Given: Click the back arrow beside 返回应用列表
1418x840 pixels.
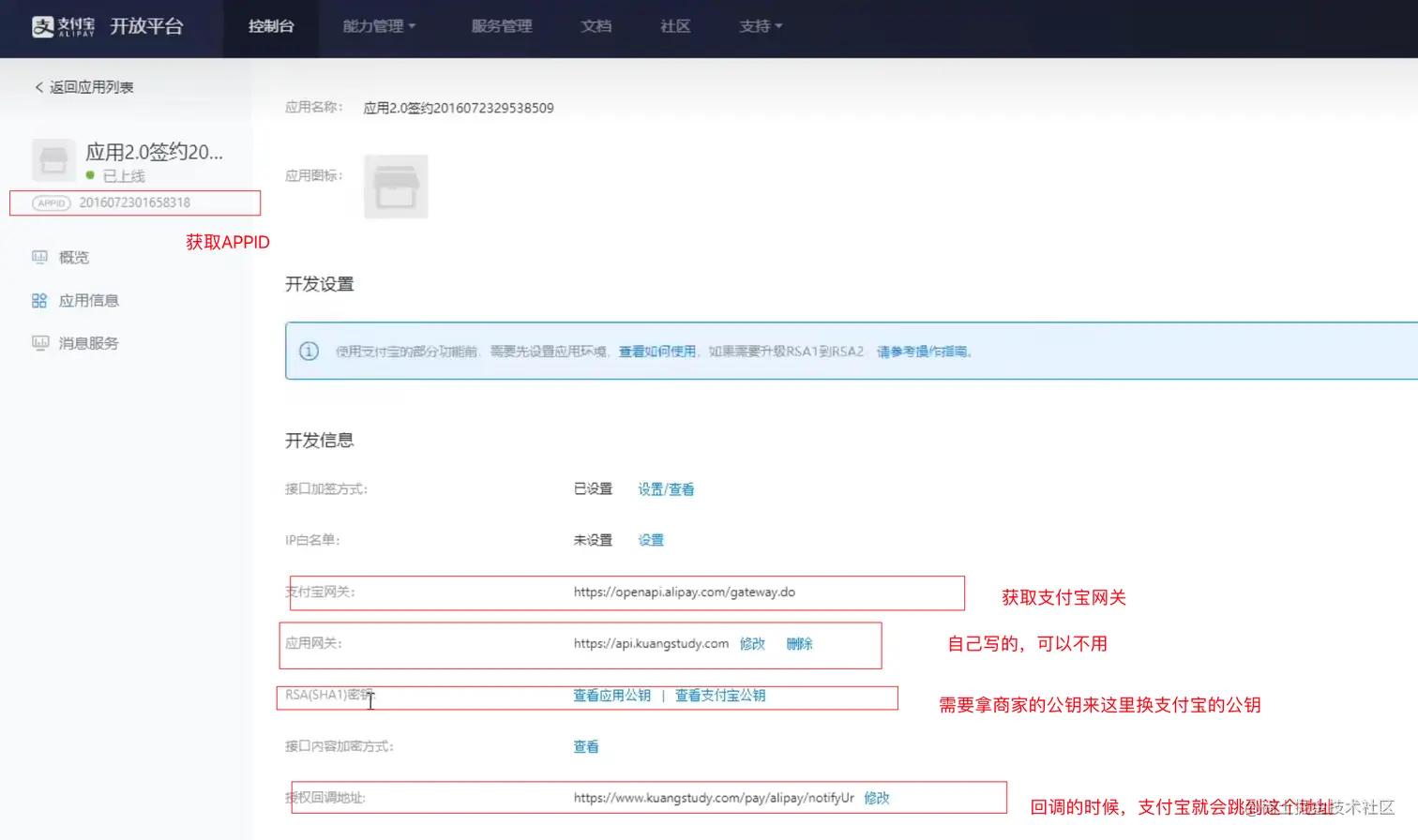Looking at the screenshot, I should point(38,87).
